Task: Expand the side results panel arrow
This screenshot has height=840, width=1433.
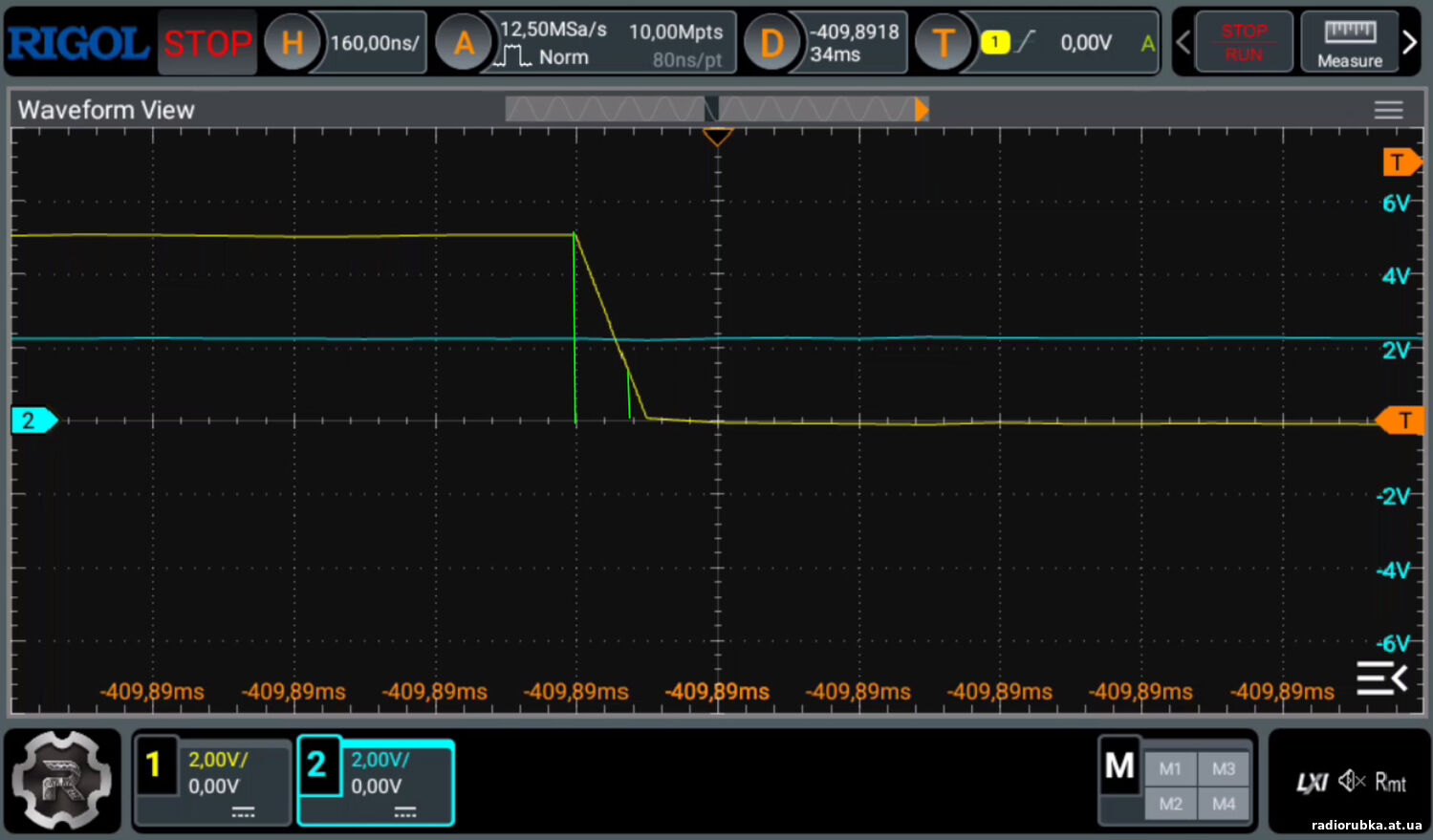Action: tap(1381, 678)
